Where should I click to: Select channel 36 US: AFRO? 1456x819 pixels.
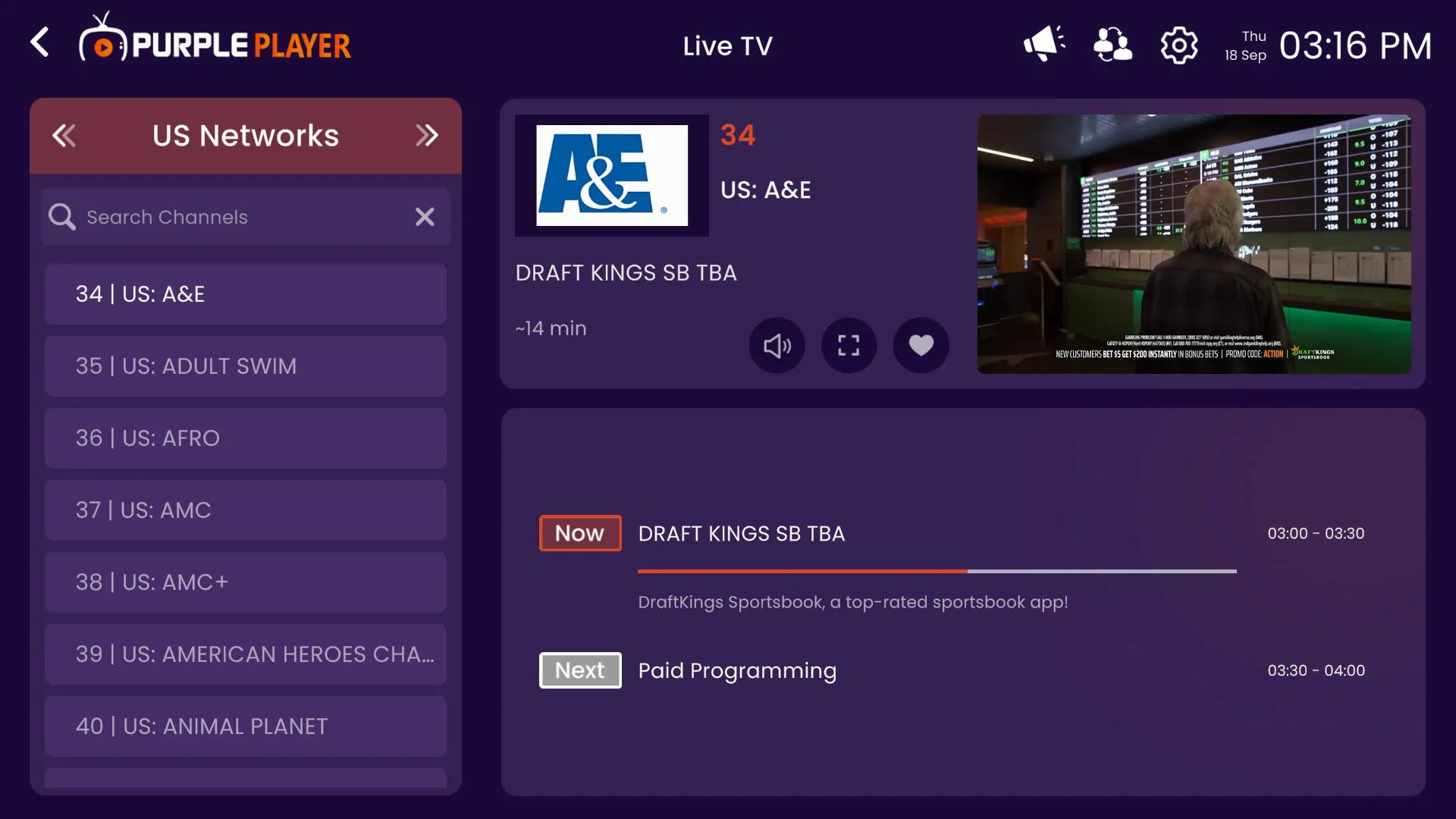(246, 438)
